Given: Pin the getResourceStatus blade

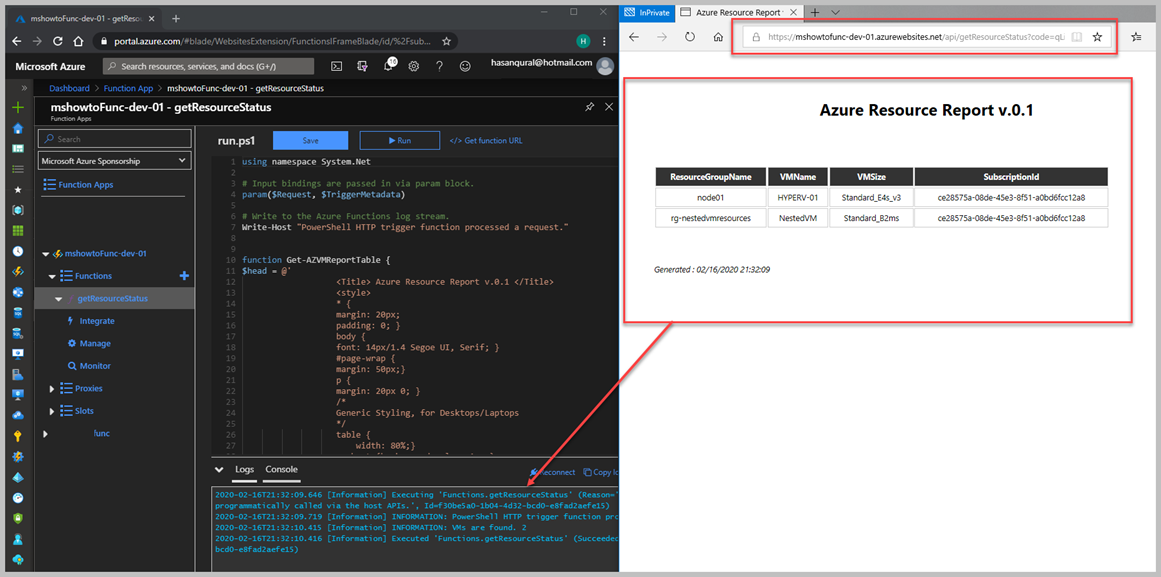Looking at the screenshot, I should [589, 107].
